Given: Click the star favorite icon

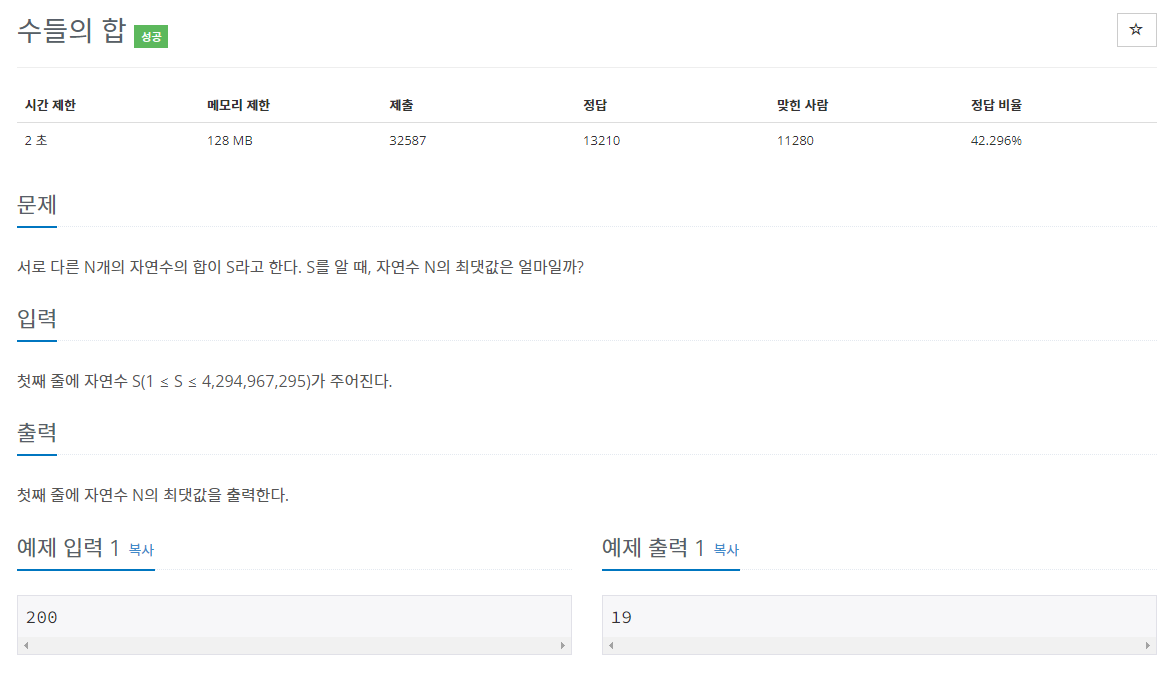Looking at the screenshot, I should (x=1136, y=30).
